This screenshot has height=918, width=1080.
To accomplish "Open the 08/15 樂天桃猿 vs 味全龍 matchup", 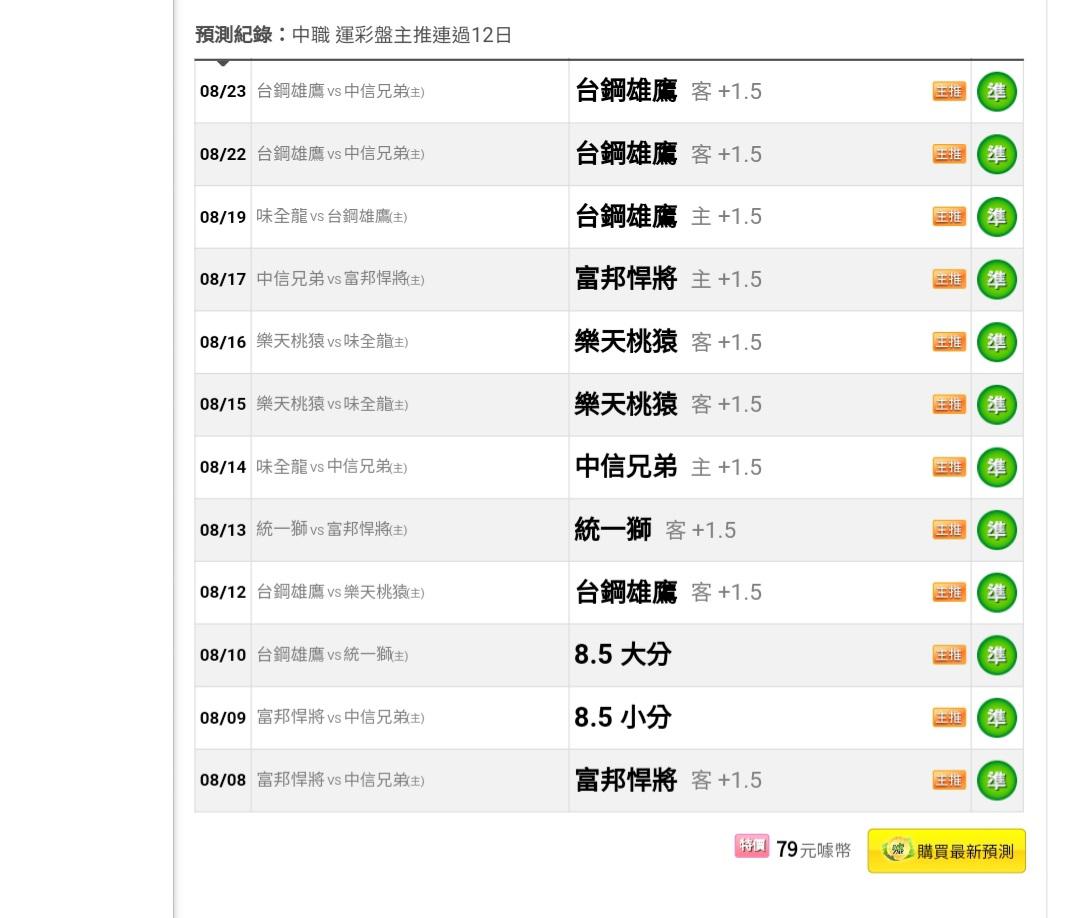I will point(333,404).
